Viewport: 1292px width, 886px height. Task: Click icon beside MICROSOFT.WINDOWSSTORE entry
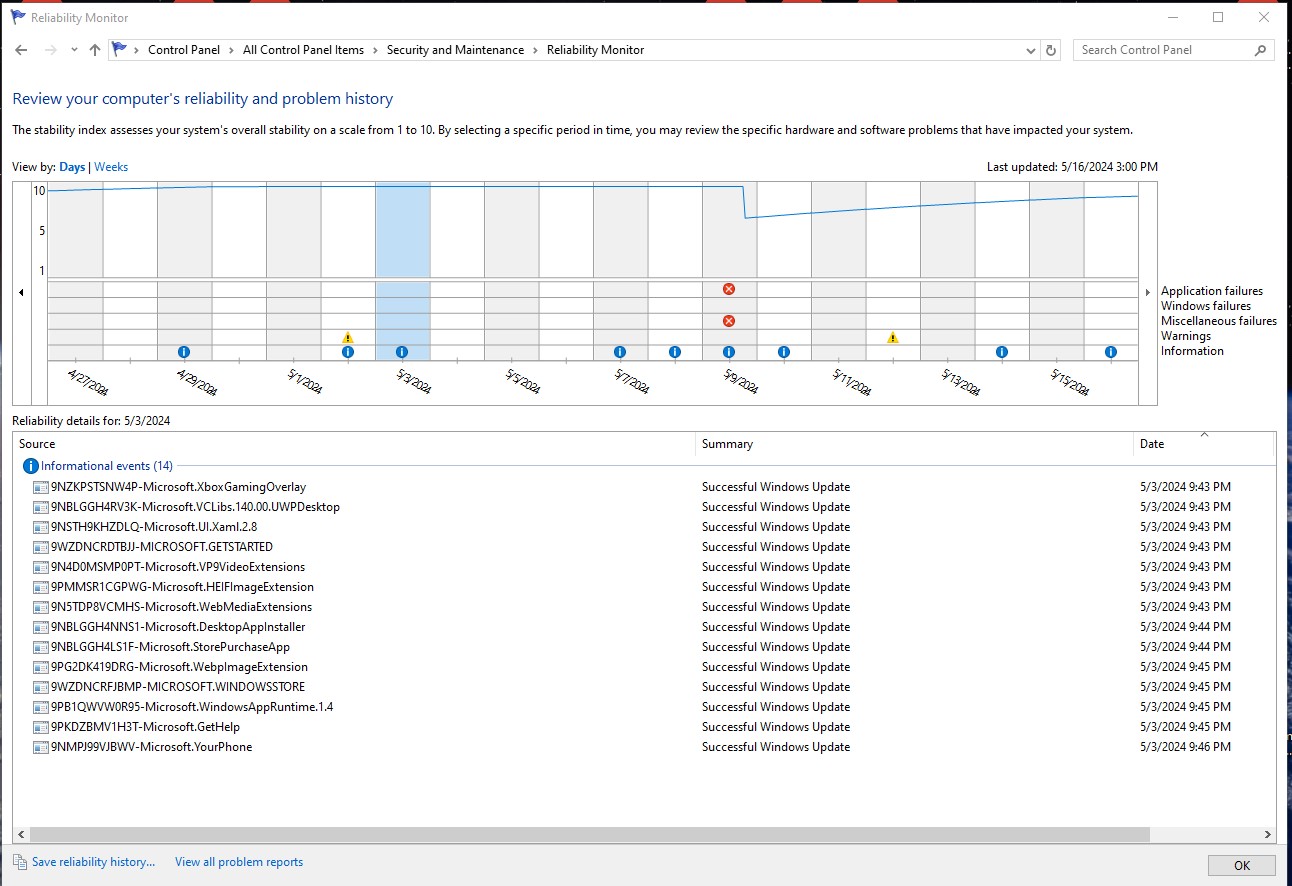(41, 687)
